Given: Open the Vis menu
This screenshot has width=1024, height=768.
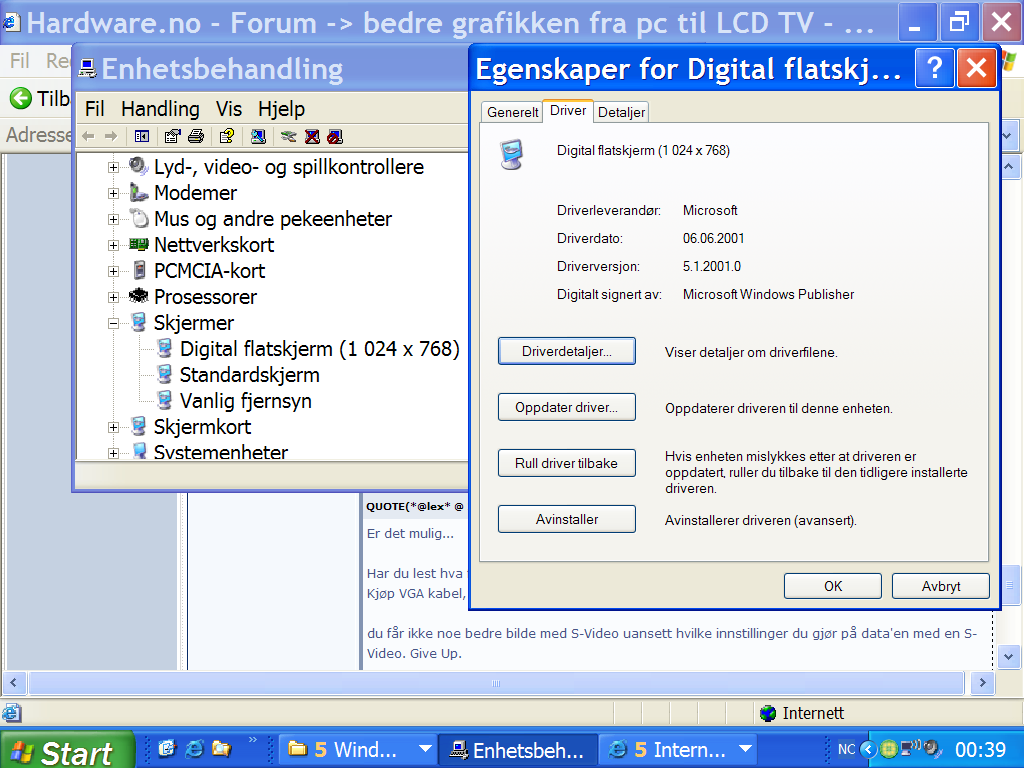Looking at the screenshot, I should tap(229, 108).
